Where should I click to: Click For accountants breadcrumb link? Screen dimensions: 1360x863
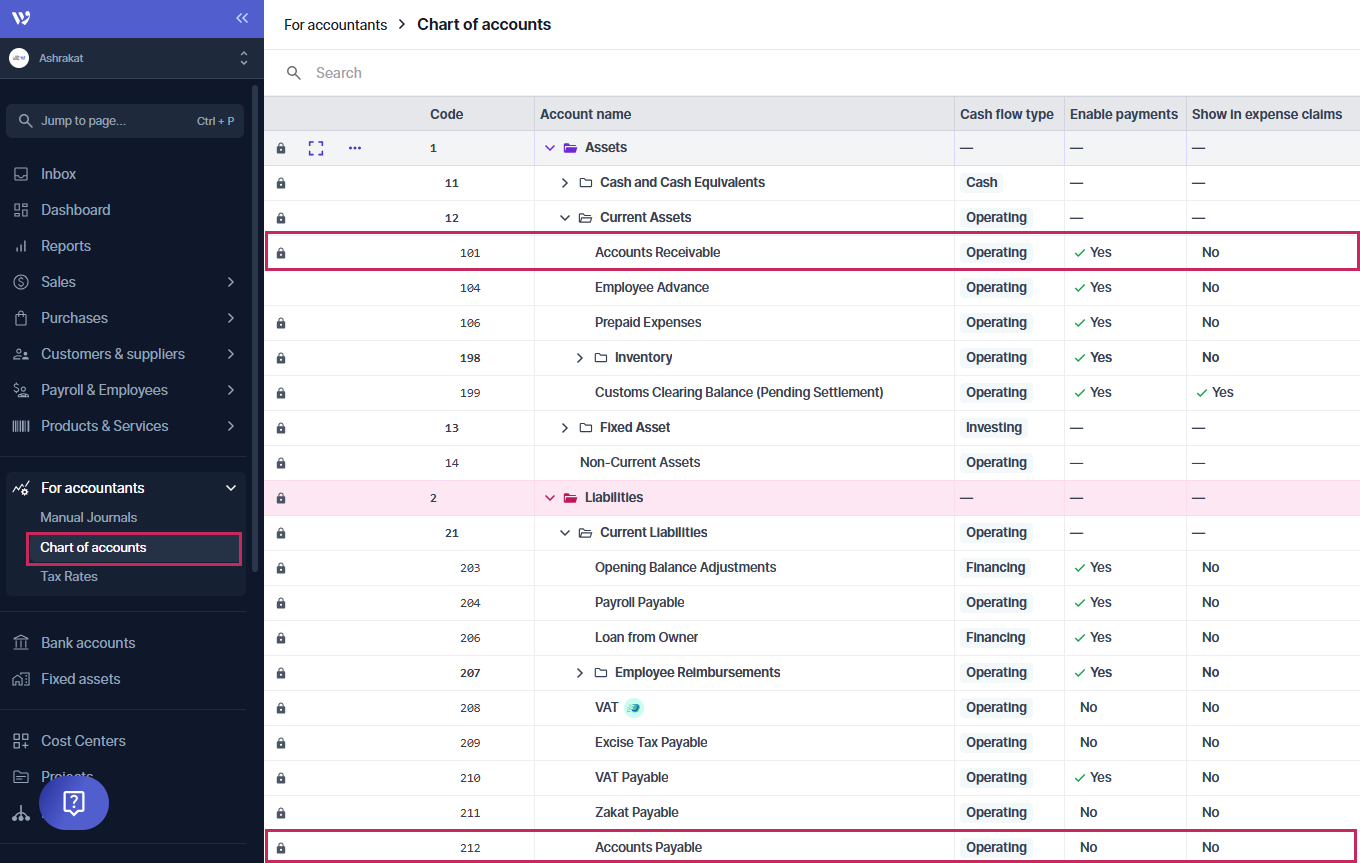[335, 25]
